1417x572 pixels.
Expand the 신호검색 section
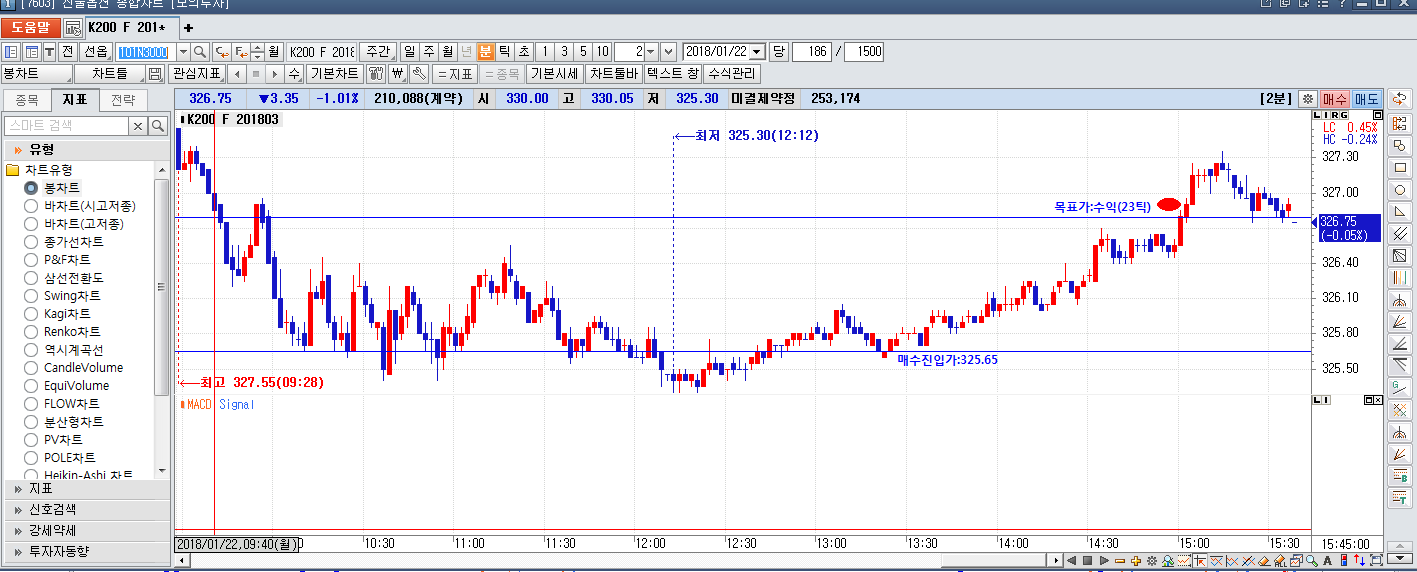86,510
